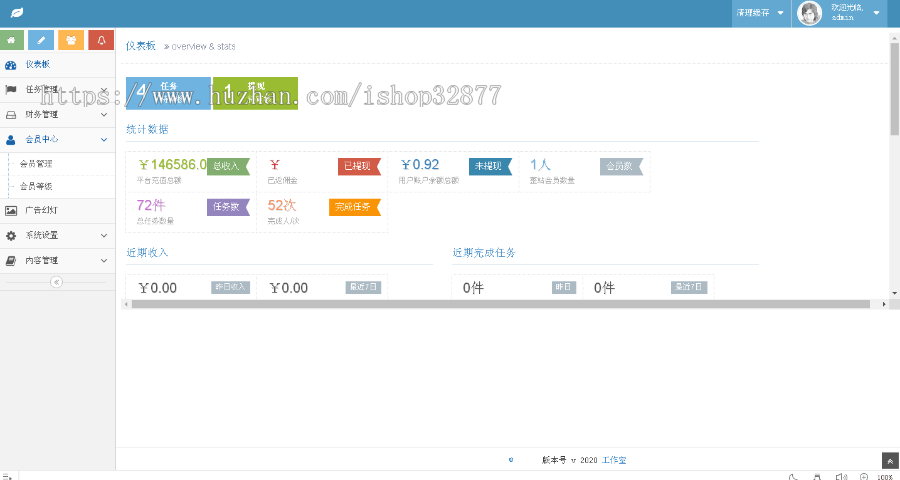The height and width of the screenshot is (480, 900).
Task: Click the 72件 task count value
Action: coord(151,205)
